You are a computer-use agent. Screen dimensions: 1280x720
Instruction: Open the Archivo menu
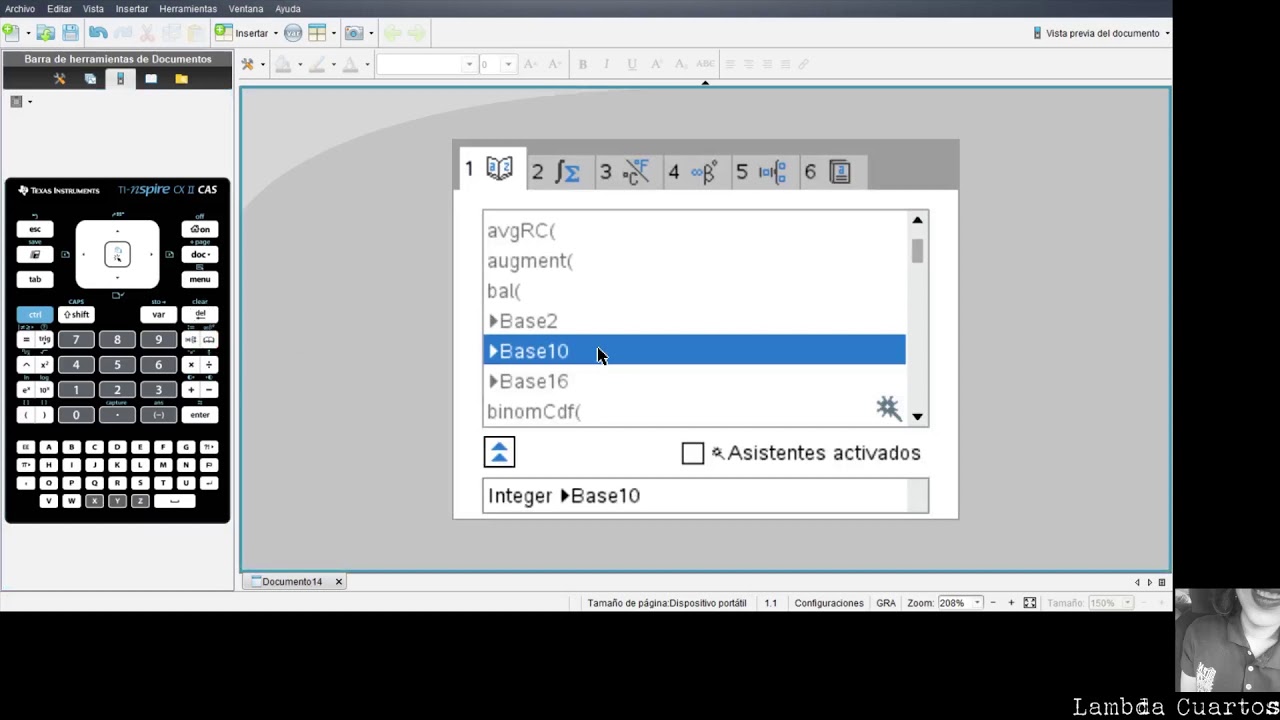tap(20, 9)
